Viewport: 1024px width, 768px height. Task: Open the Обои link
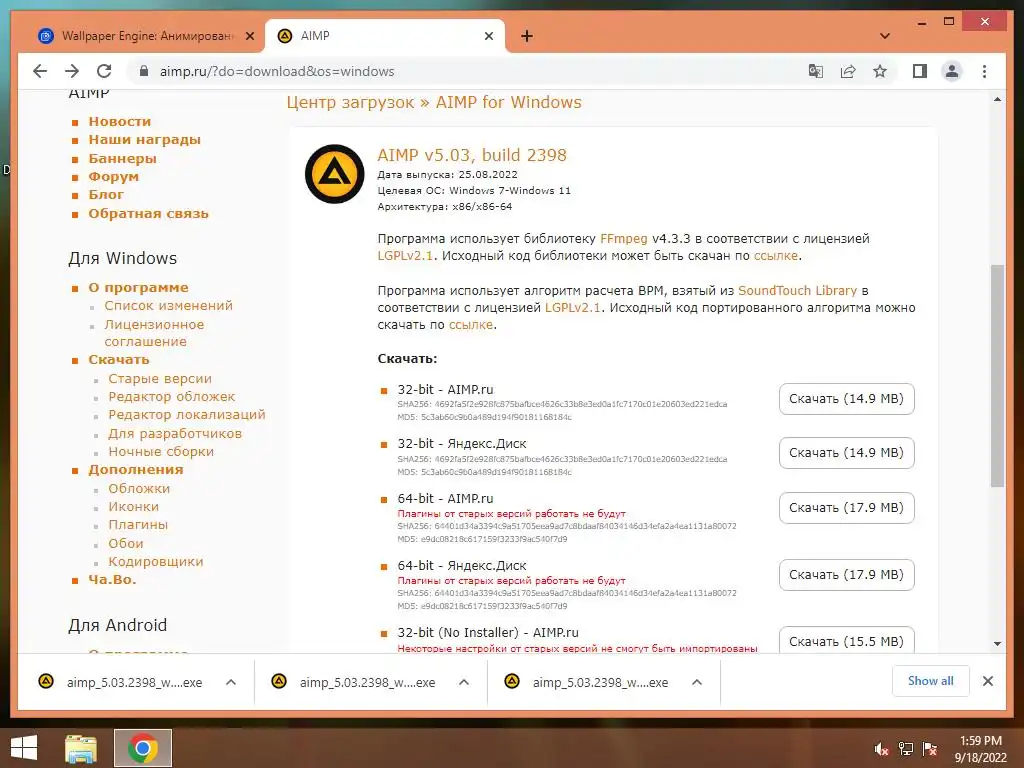tap(125, 543)
